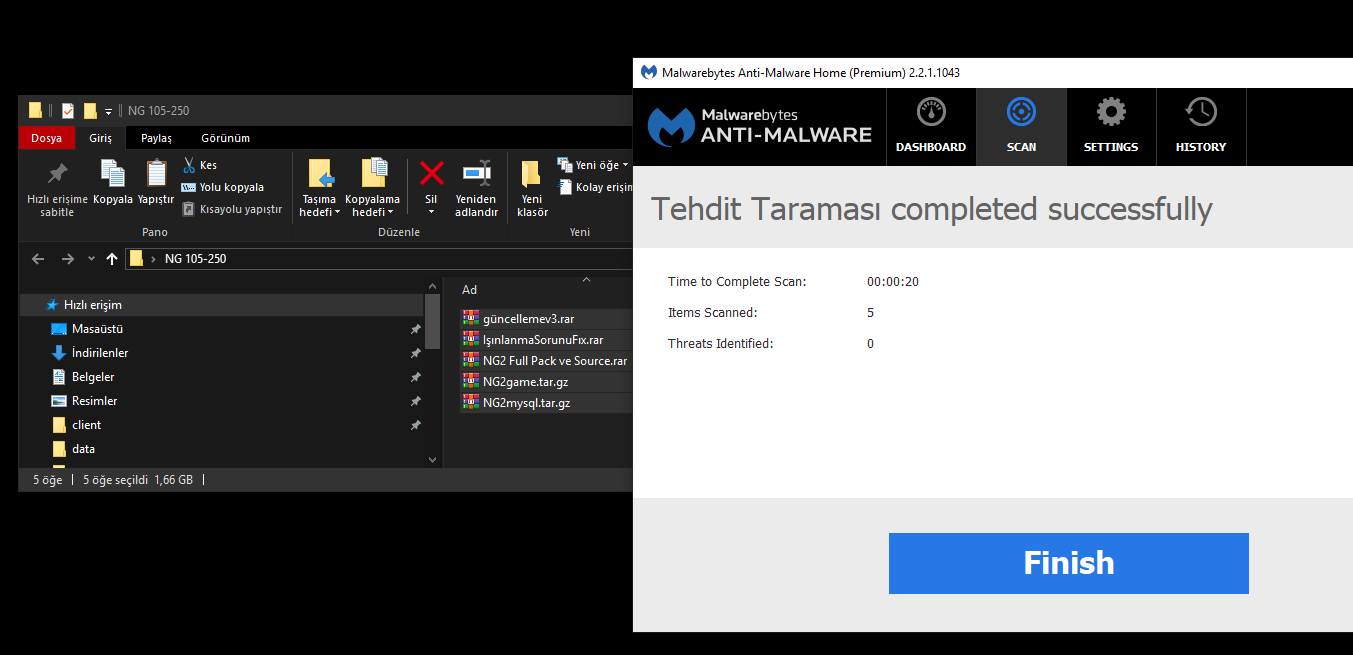This screenshot has width=1353, height=655.
Task: Click the blue Finish button
Action: coord(1068,563)
